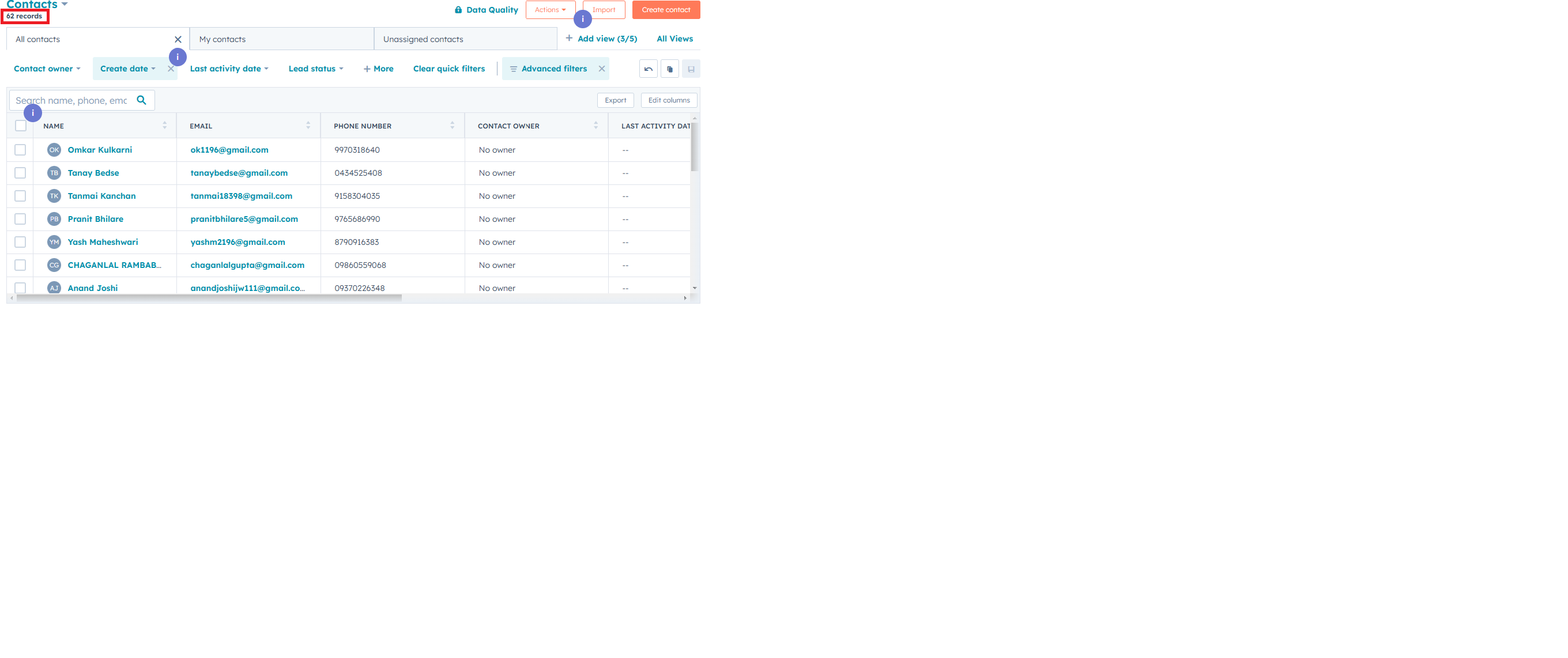Toggle the select-all header checkbox
This screenshot has width=1568, height=658.
[21, 126]
